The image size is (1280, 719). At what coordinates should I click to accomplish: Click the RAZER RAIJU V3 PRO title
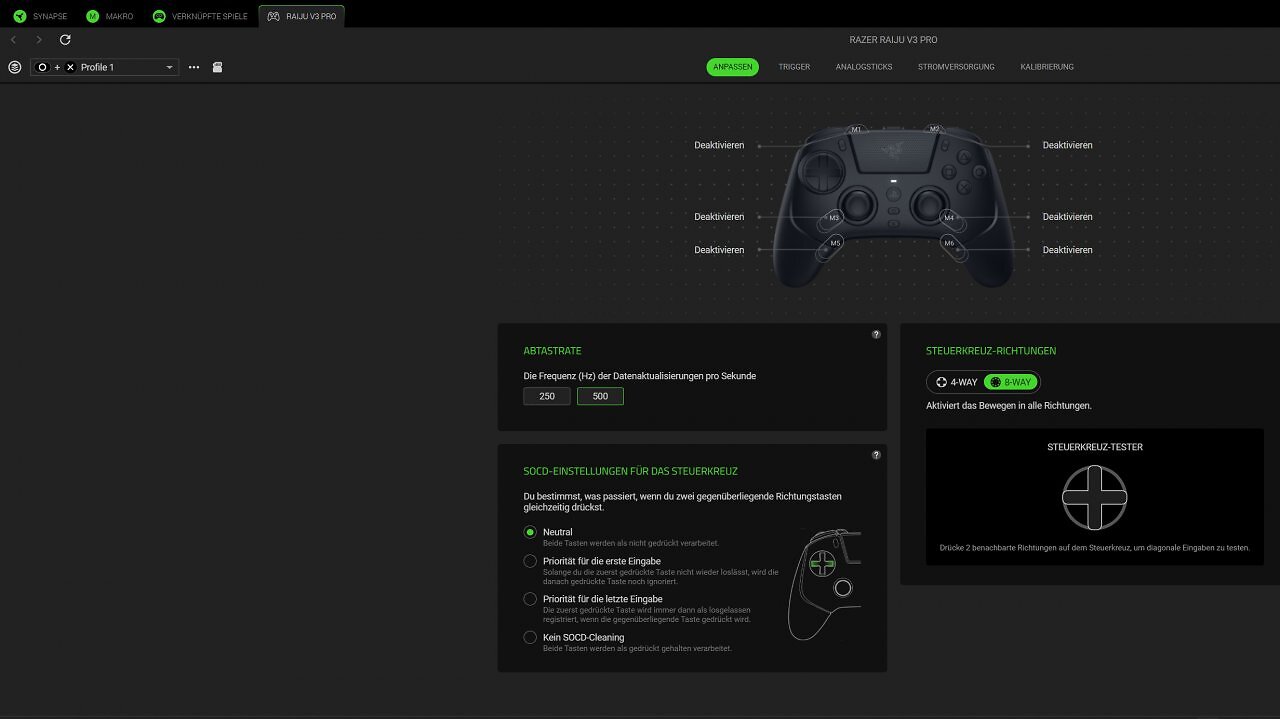[893, 40]
